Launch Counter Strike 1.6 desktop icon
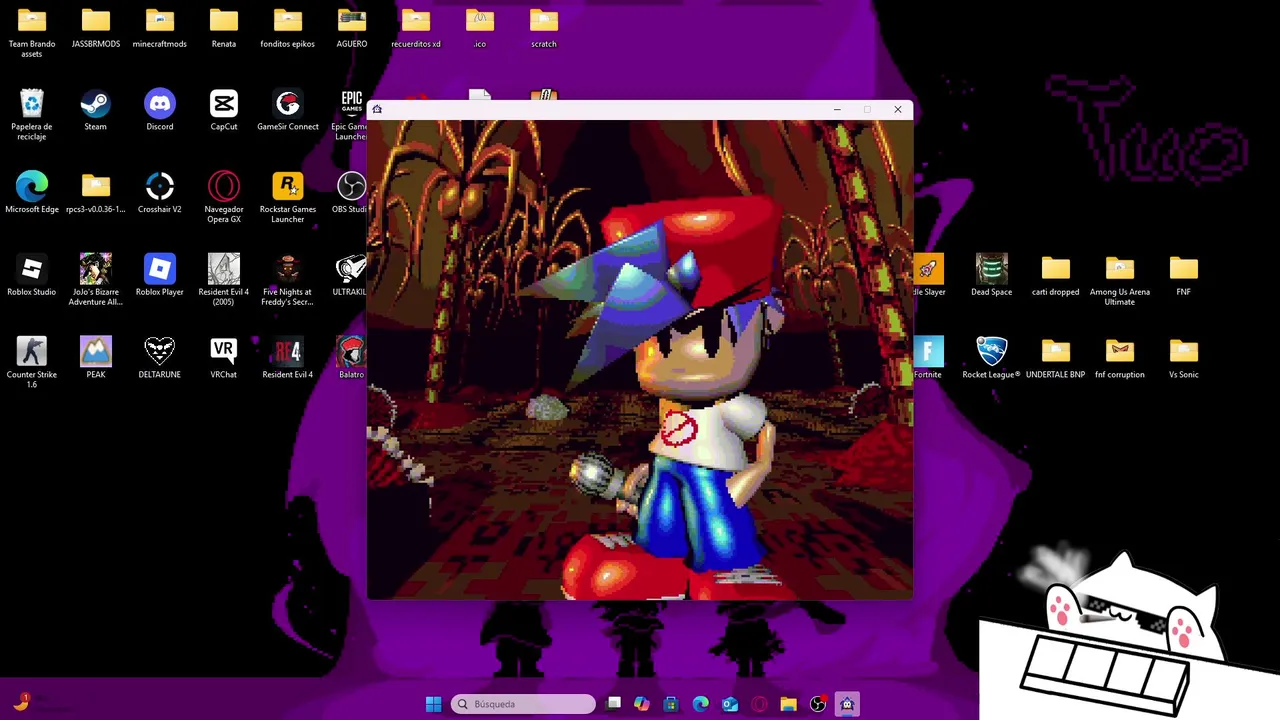 point(32,363)
